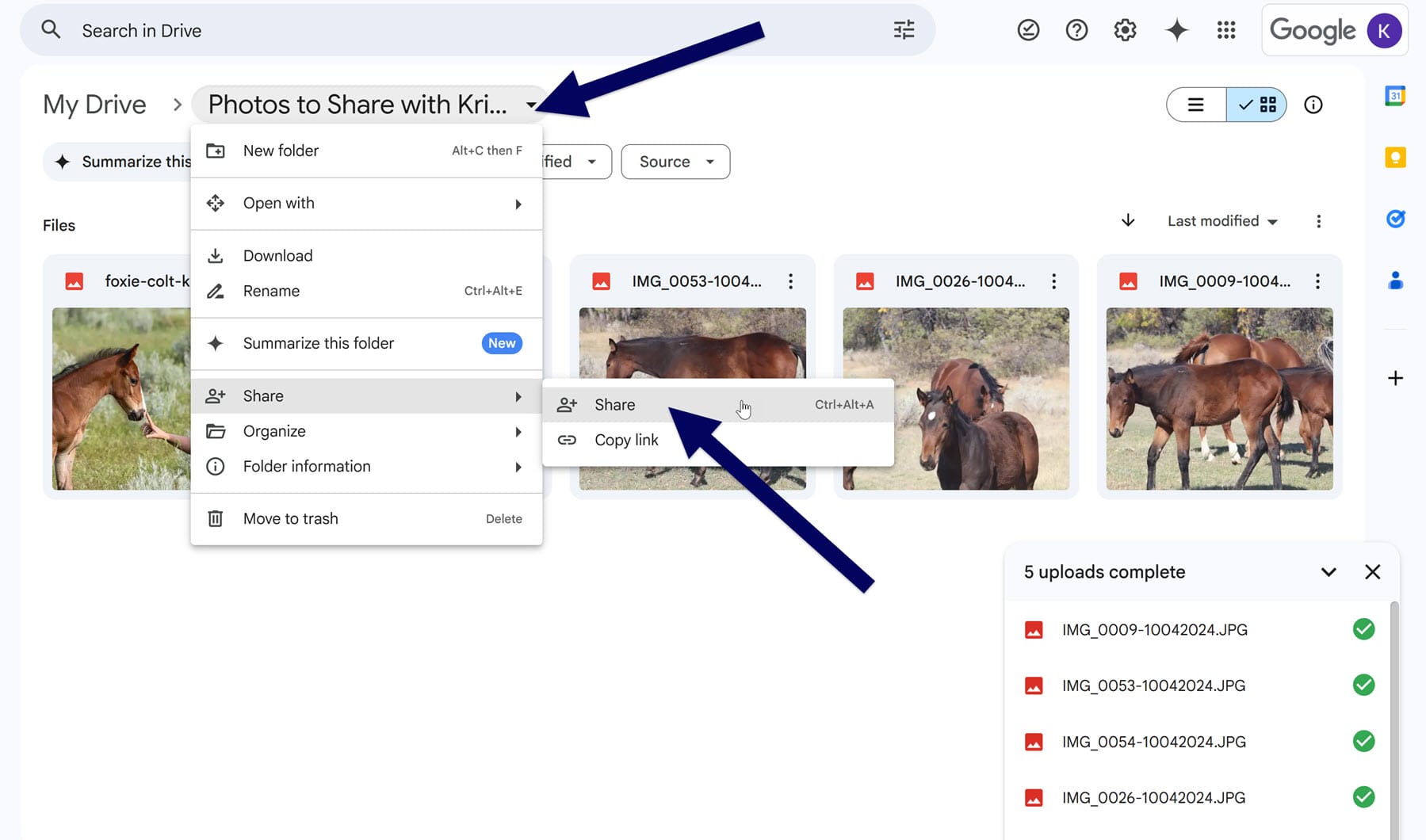
Task: Collapse the uploads complete panel
Action: pyautogui.click(x=1329, y=571)
